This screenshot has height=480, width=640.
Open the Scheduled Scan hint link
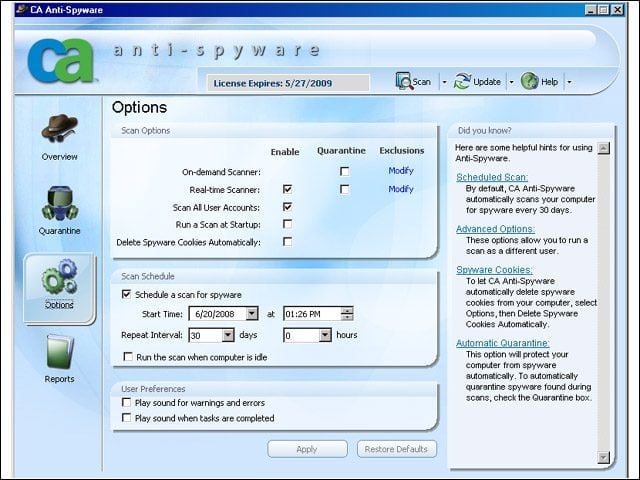point(492,177)
